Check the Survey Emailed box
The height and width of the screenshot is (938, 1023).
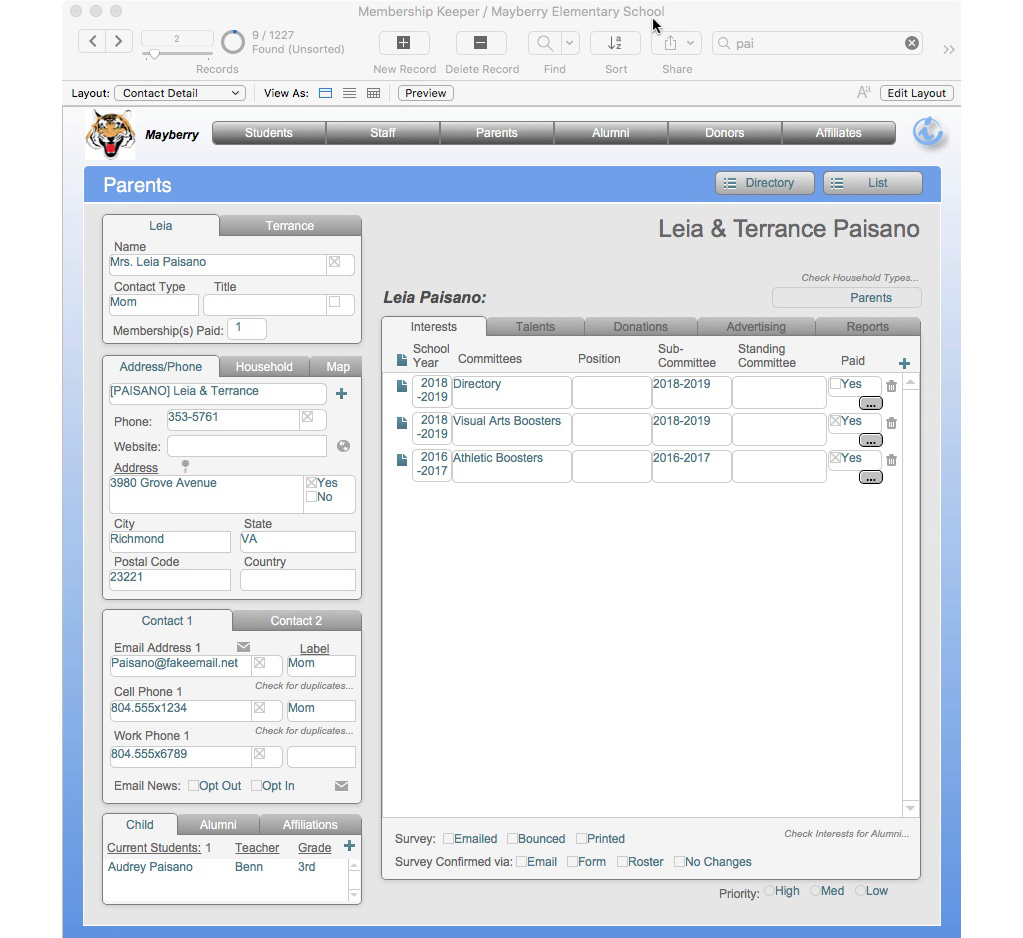pos(448,839)
